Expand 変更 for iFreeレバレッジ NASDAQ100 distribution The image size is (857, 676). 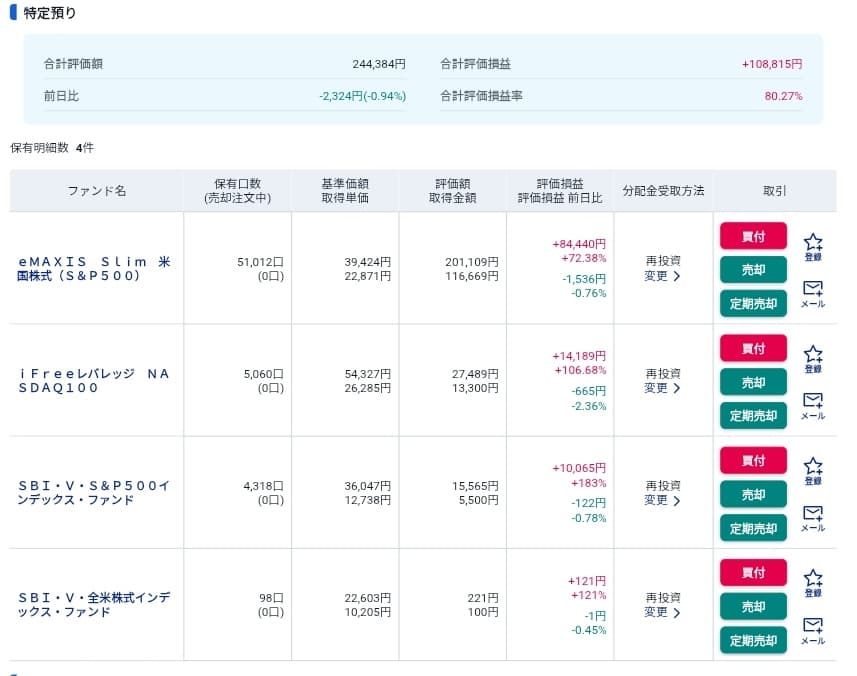[x=662, y=388]
